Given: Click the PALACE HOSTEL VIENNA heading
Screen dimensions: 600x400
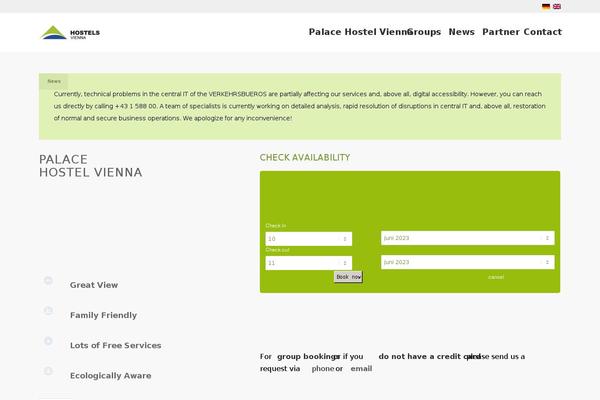Looking at the screenshot, I should coord(91,166).
